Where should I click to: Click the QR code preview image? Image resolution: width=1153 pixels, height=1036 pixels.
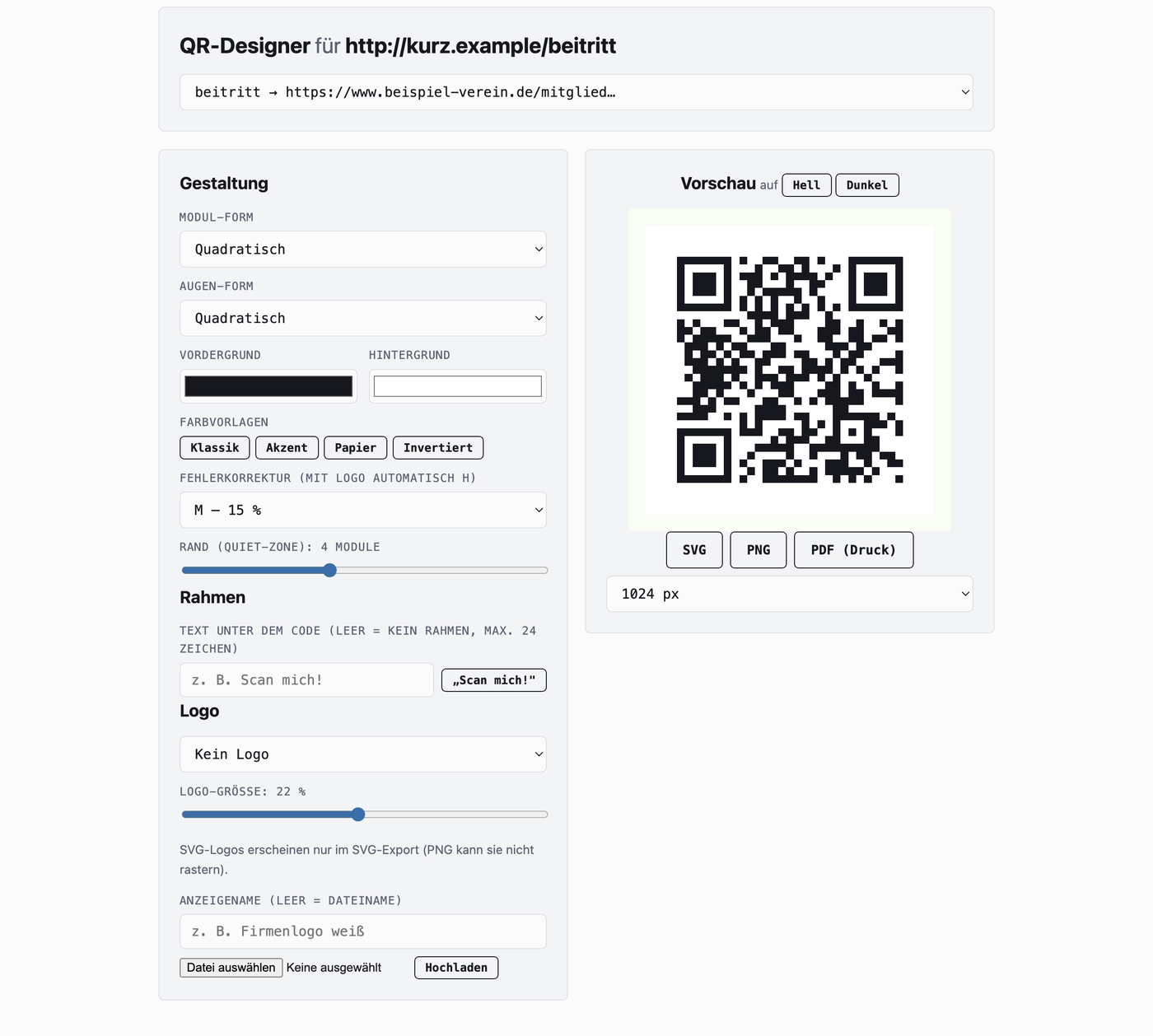(x=790, y=370)
